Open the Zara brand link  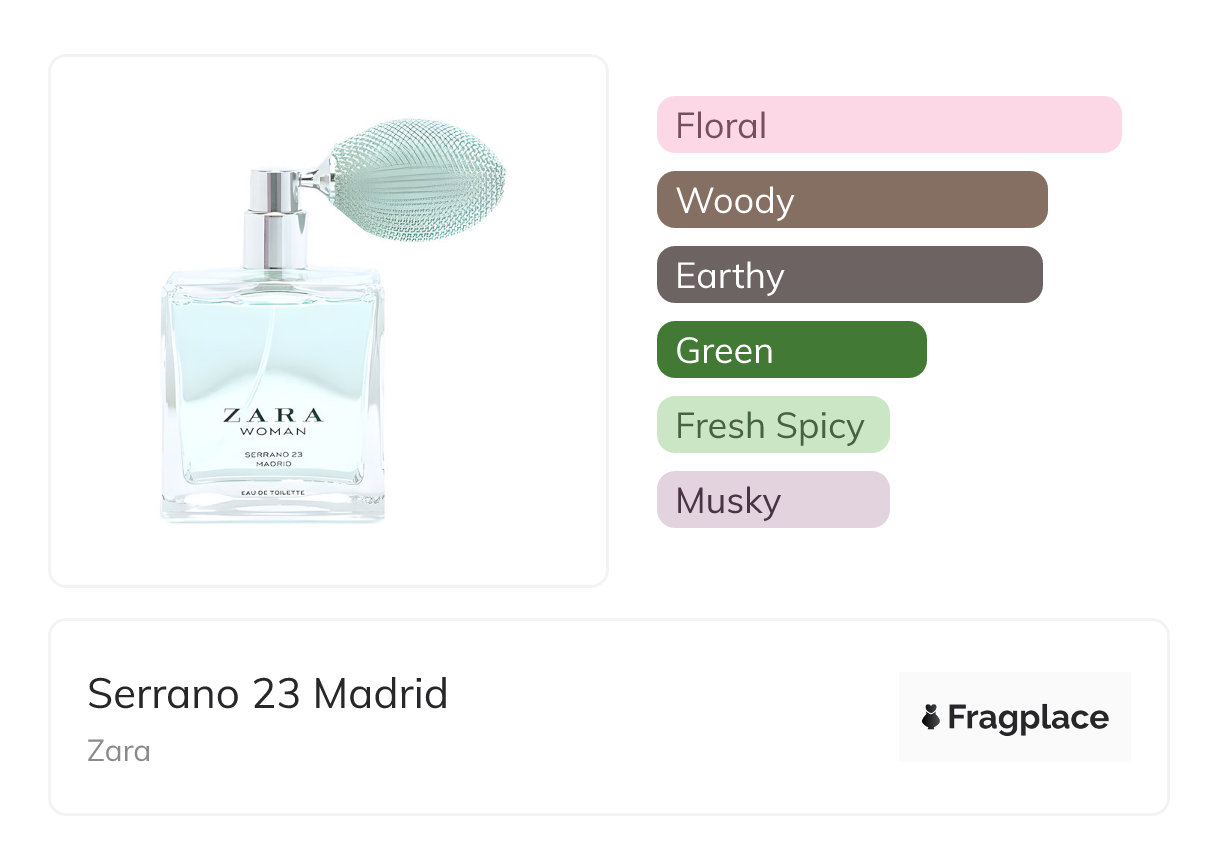pyautogui.click(x=119, y=750)
